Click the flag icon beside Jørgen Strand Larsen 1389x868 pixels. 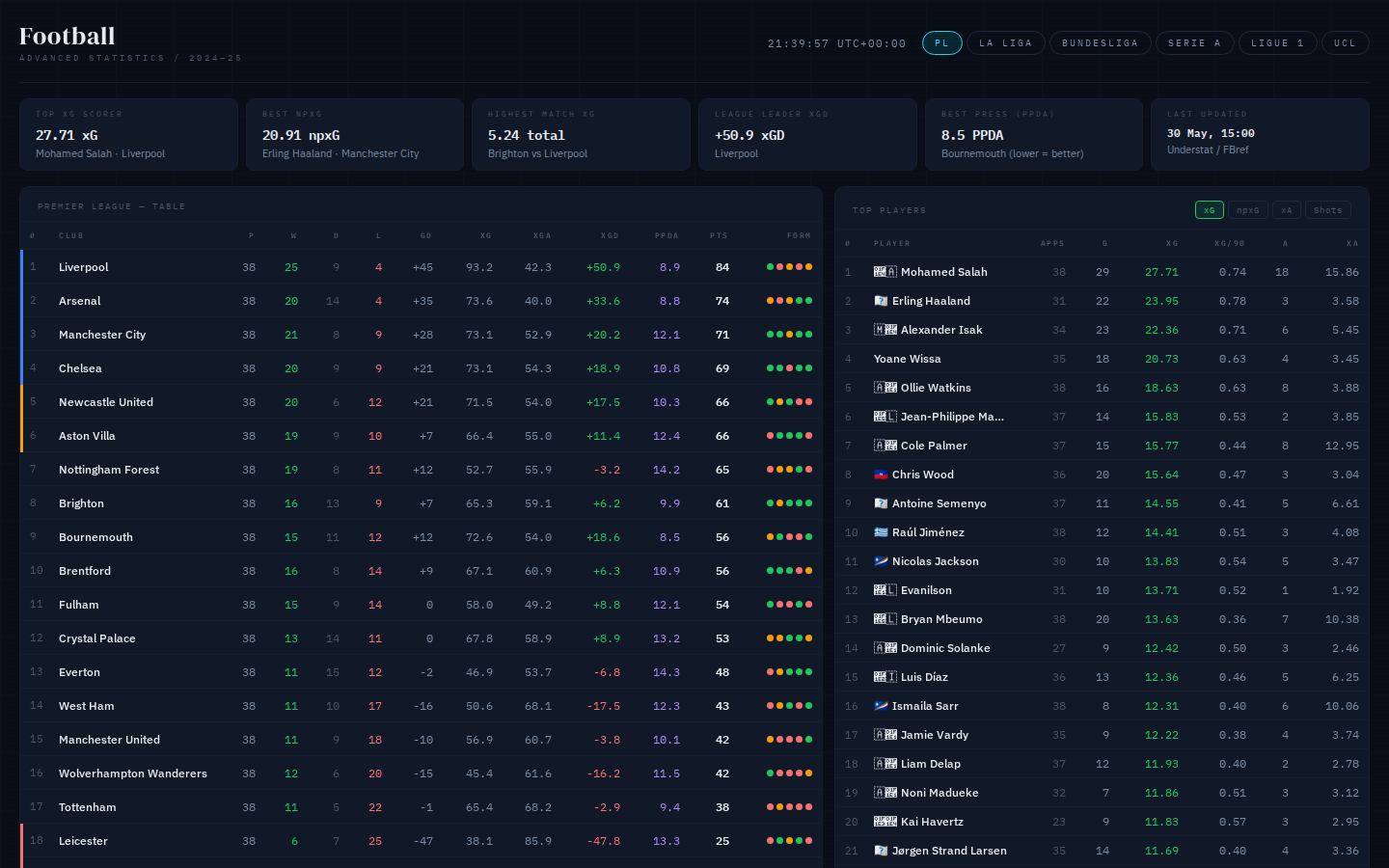coord(881,851)
